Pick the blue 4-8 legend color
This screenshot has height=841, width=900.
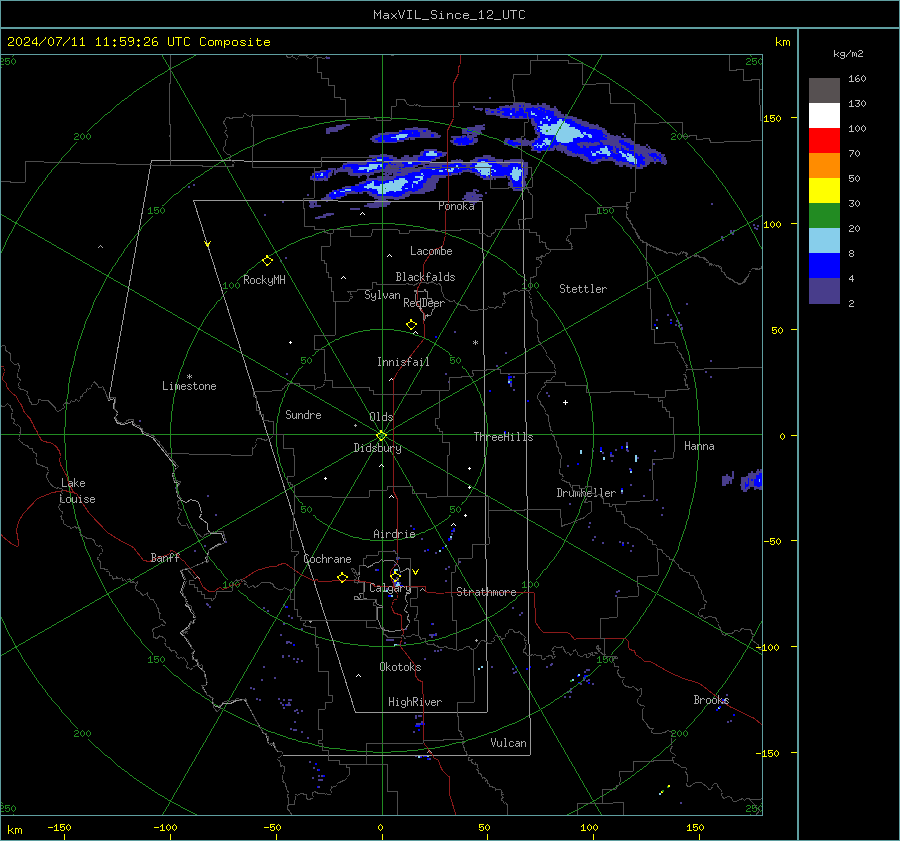(824, 265)
